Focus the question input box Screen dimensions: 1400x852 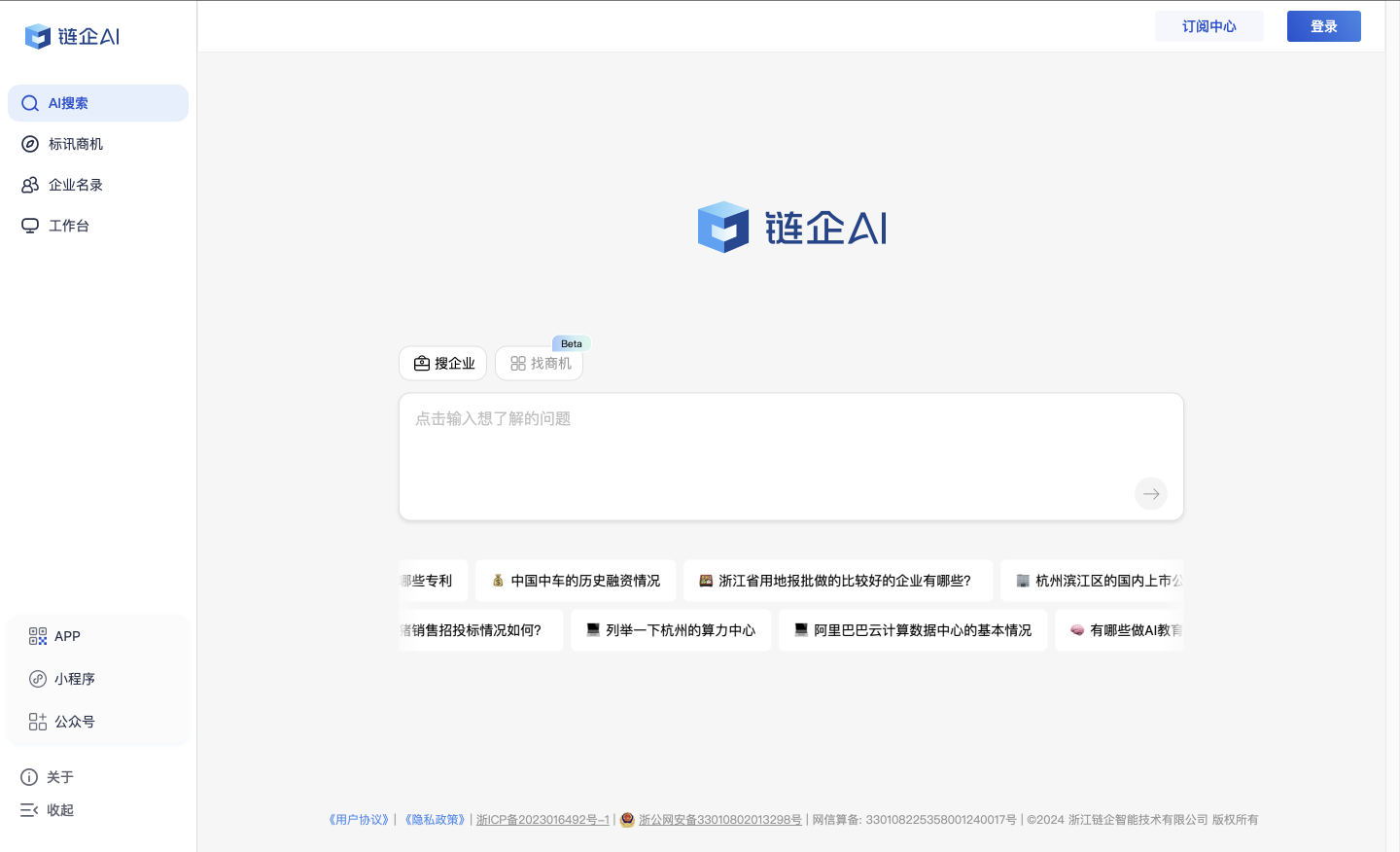point(791,457)
